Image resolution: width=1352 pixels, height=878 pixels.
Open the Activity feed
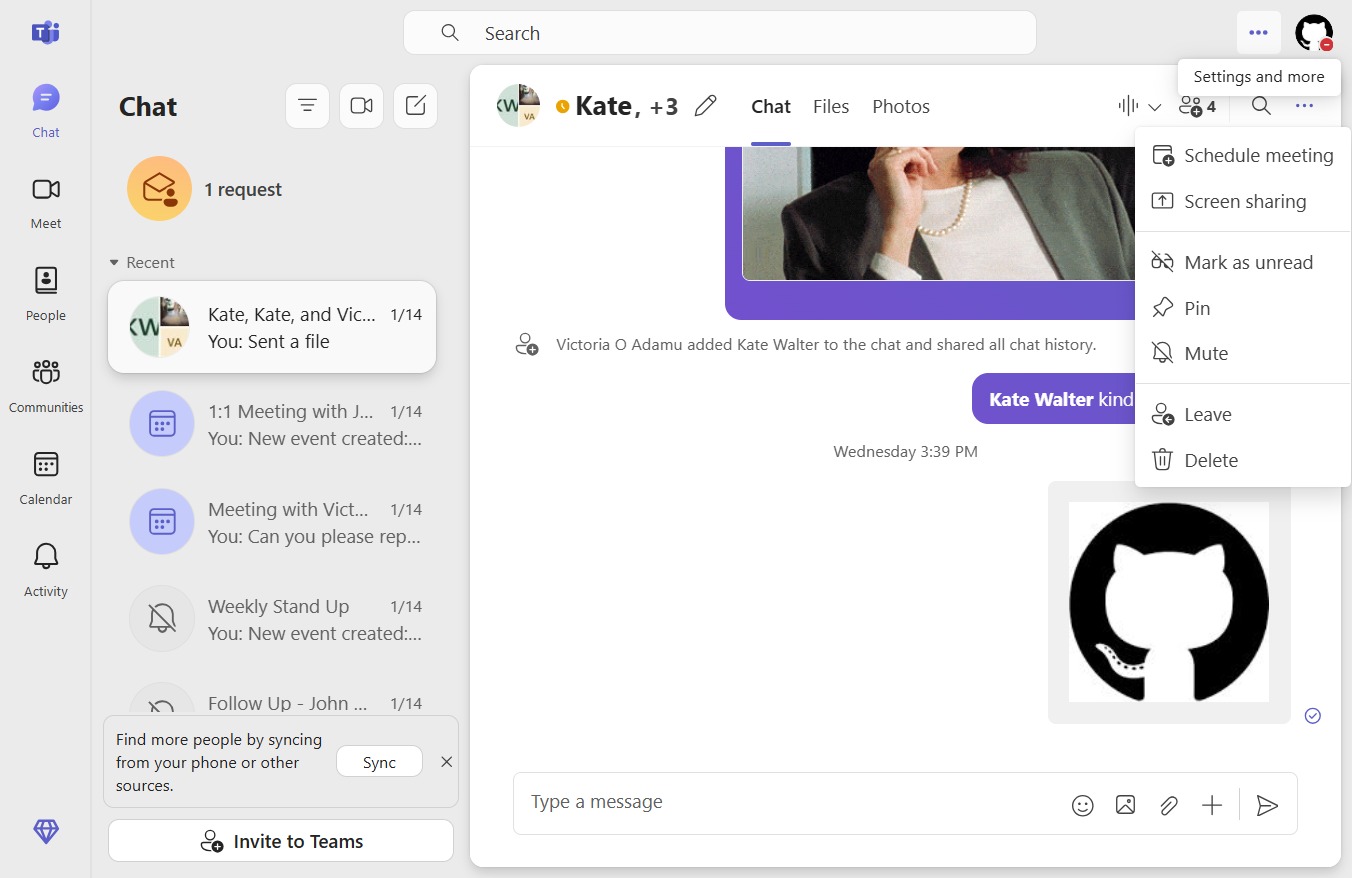(46, 570)
